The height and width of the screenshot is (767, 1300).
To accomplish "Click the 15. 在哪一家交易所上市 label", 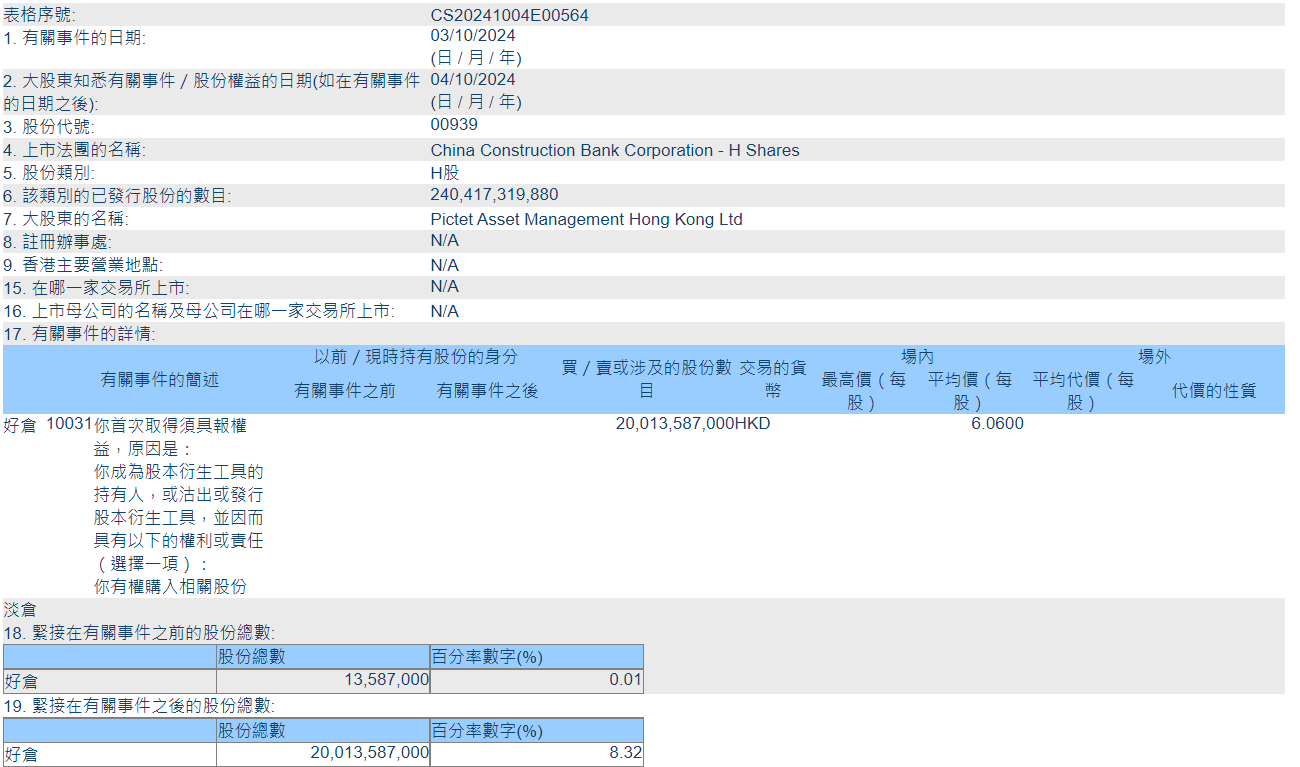I will pyautogui.click(x=97, y=288).
